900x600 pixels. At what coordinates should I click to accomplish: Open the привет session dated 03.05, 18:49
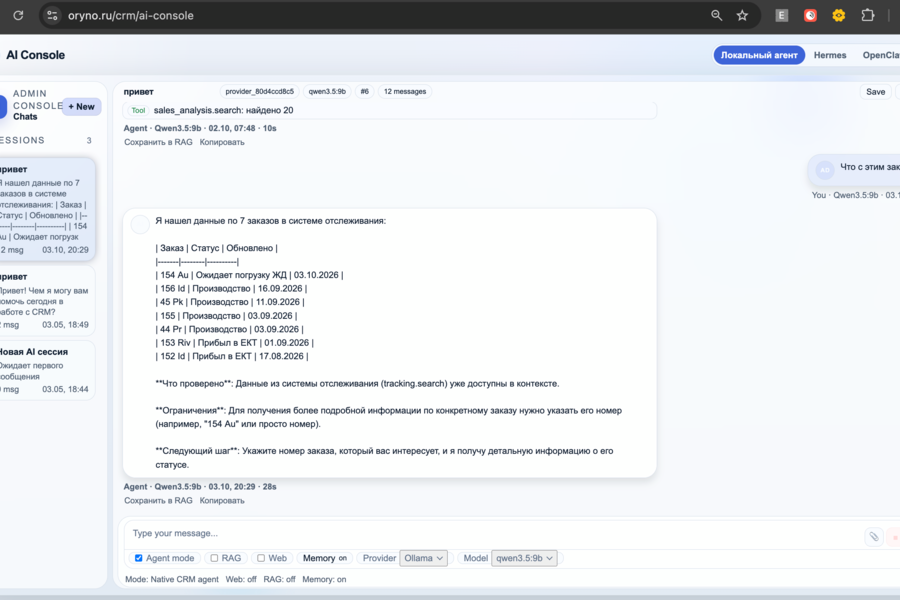pos(46,300)
